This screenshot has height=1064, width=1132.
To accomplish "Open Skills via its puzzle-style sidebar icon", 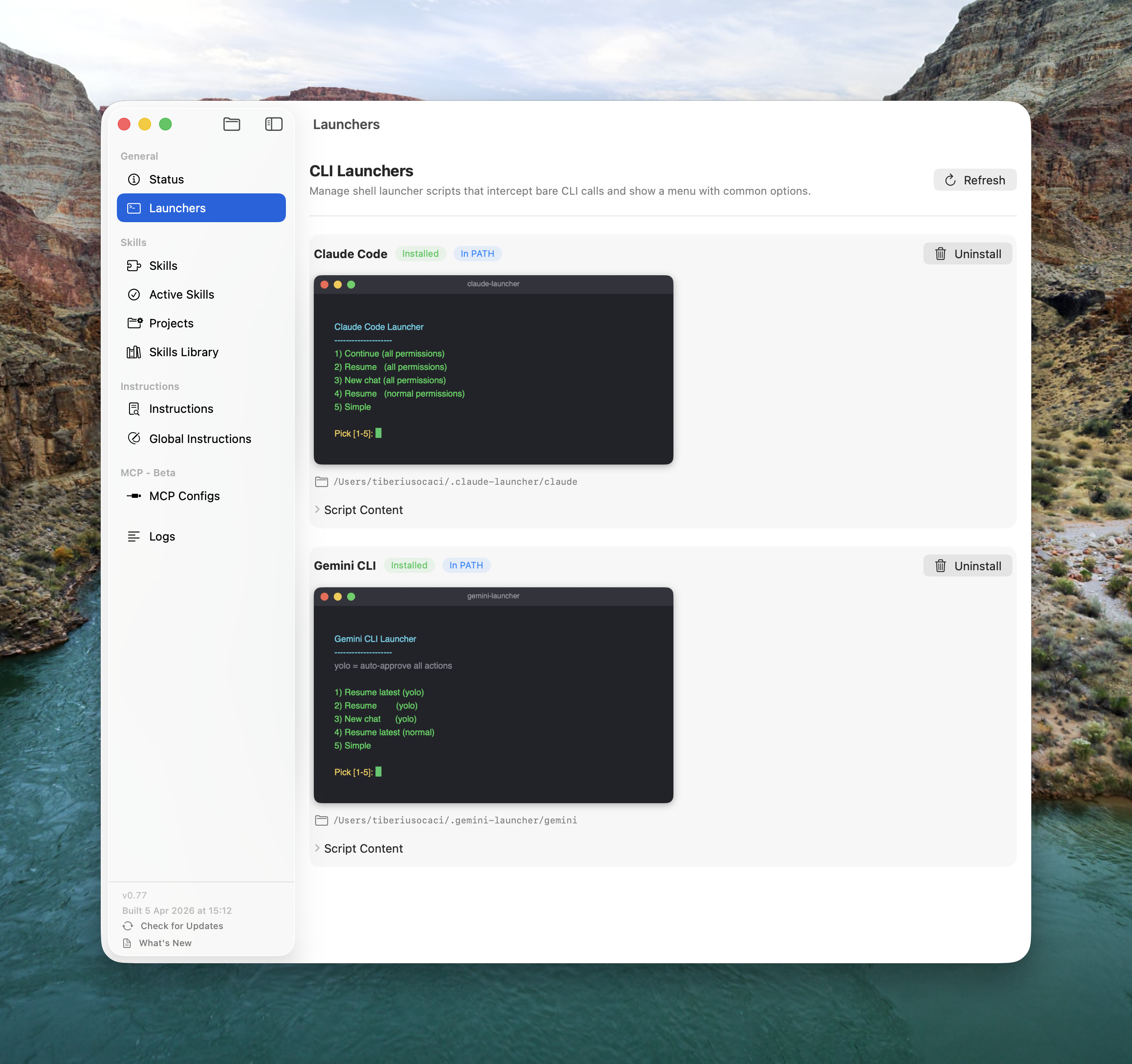I will (134, 265).
